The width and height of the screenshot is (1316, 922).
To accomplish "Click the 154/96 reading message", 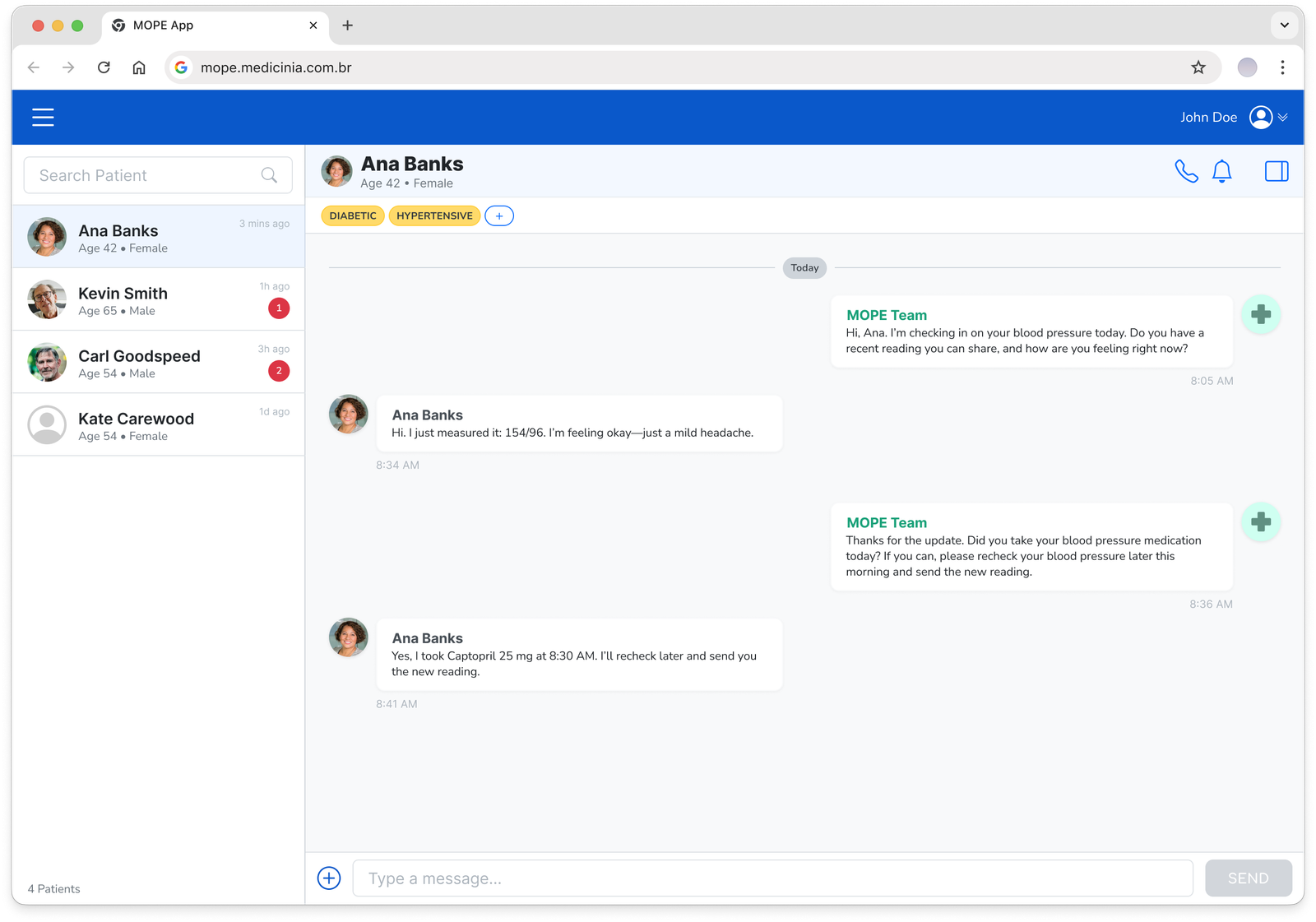I will 579,424.
